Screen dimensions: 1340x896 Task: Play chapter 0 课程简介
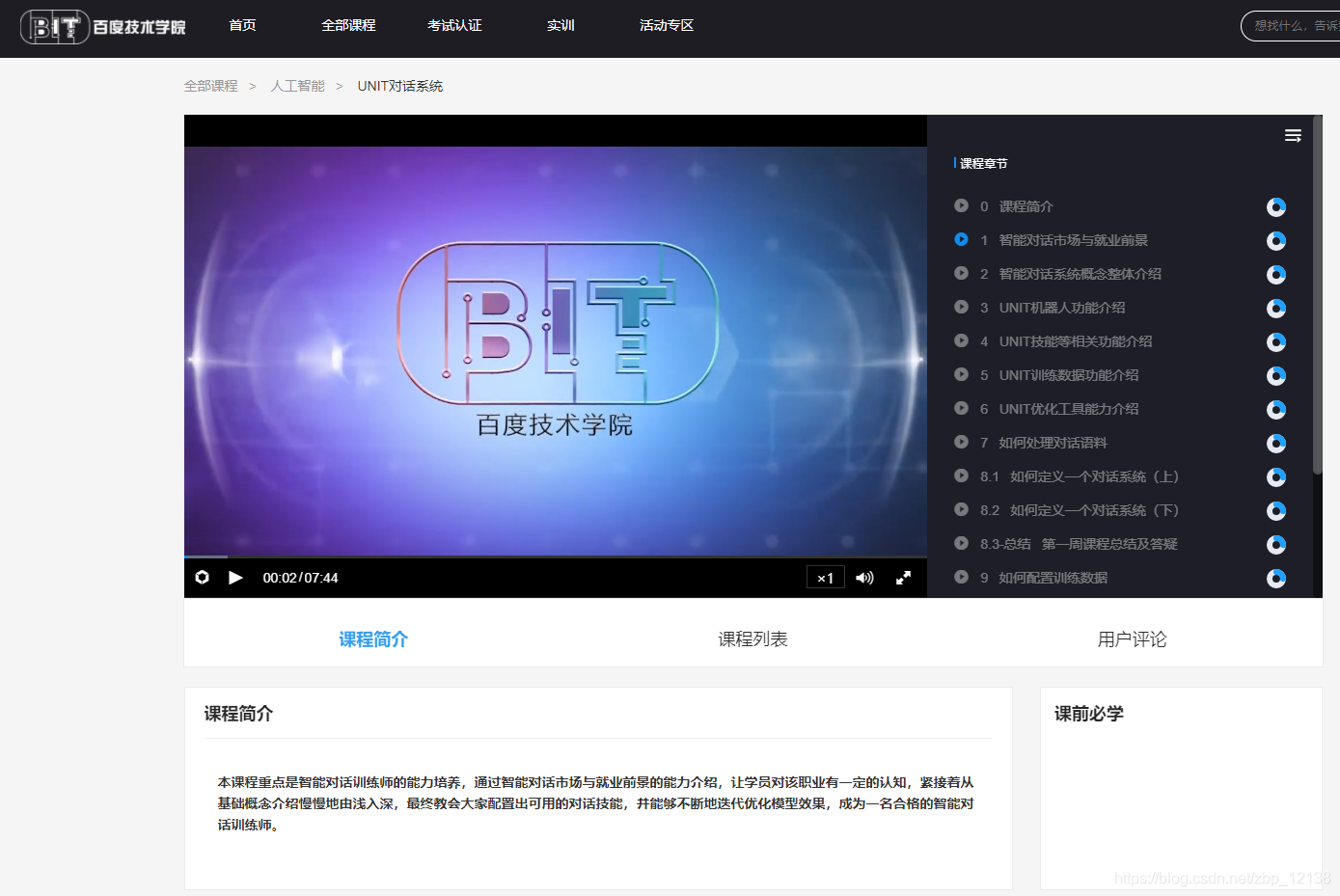tap(1026, 206)
